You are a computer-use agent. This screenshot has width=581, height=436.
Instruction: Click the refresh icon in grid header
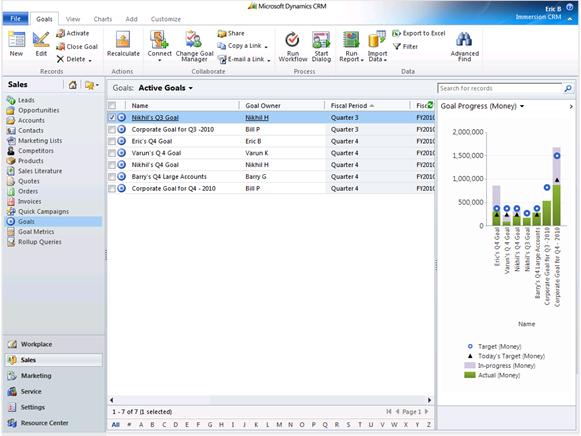pyautogui.click(x=430, y=105)
